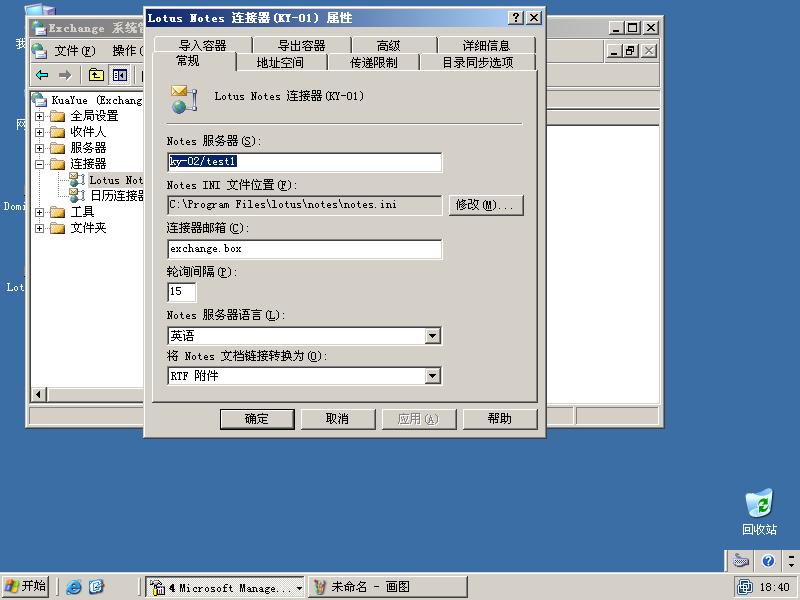Click the KuaYue root node icon in the tree

pyautogui.click(x=39, y=100)
